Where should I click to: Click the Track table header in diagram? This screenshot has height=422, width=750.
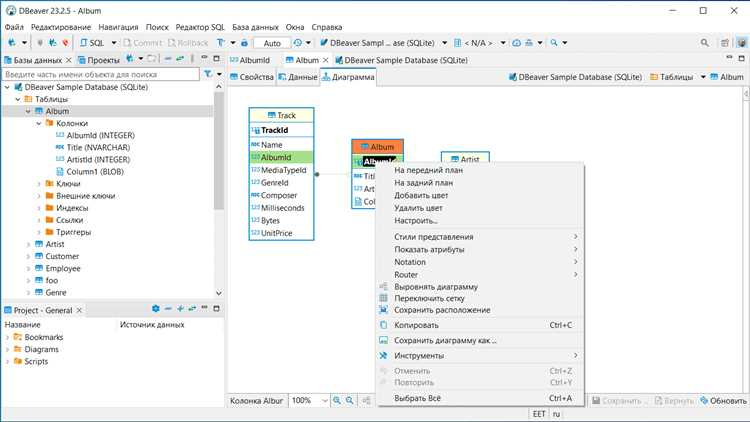tap(281, 115)
